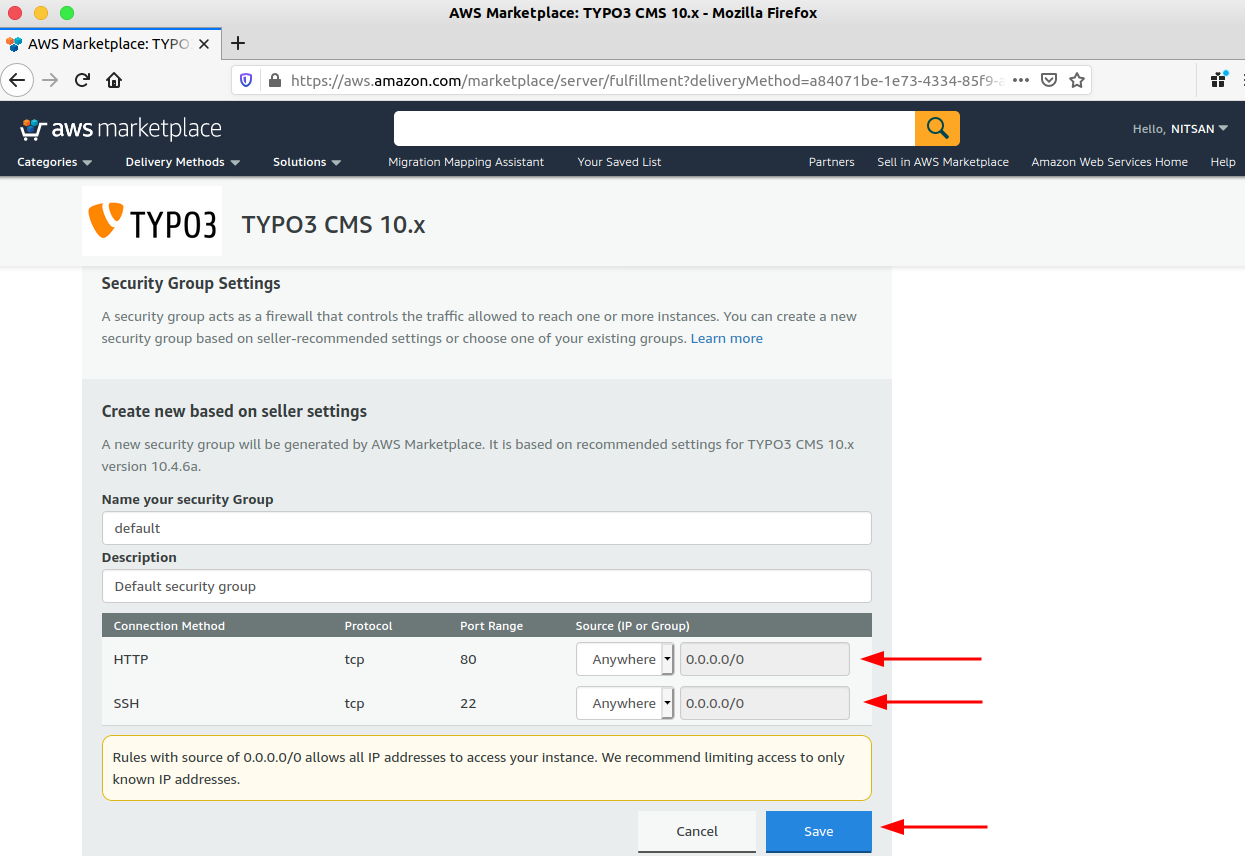Image resolution: width=1245 pixels, height=856 pixels.
Task: Click the macOS-style red close button
Action: [x=15, y=13]
